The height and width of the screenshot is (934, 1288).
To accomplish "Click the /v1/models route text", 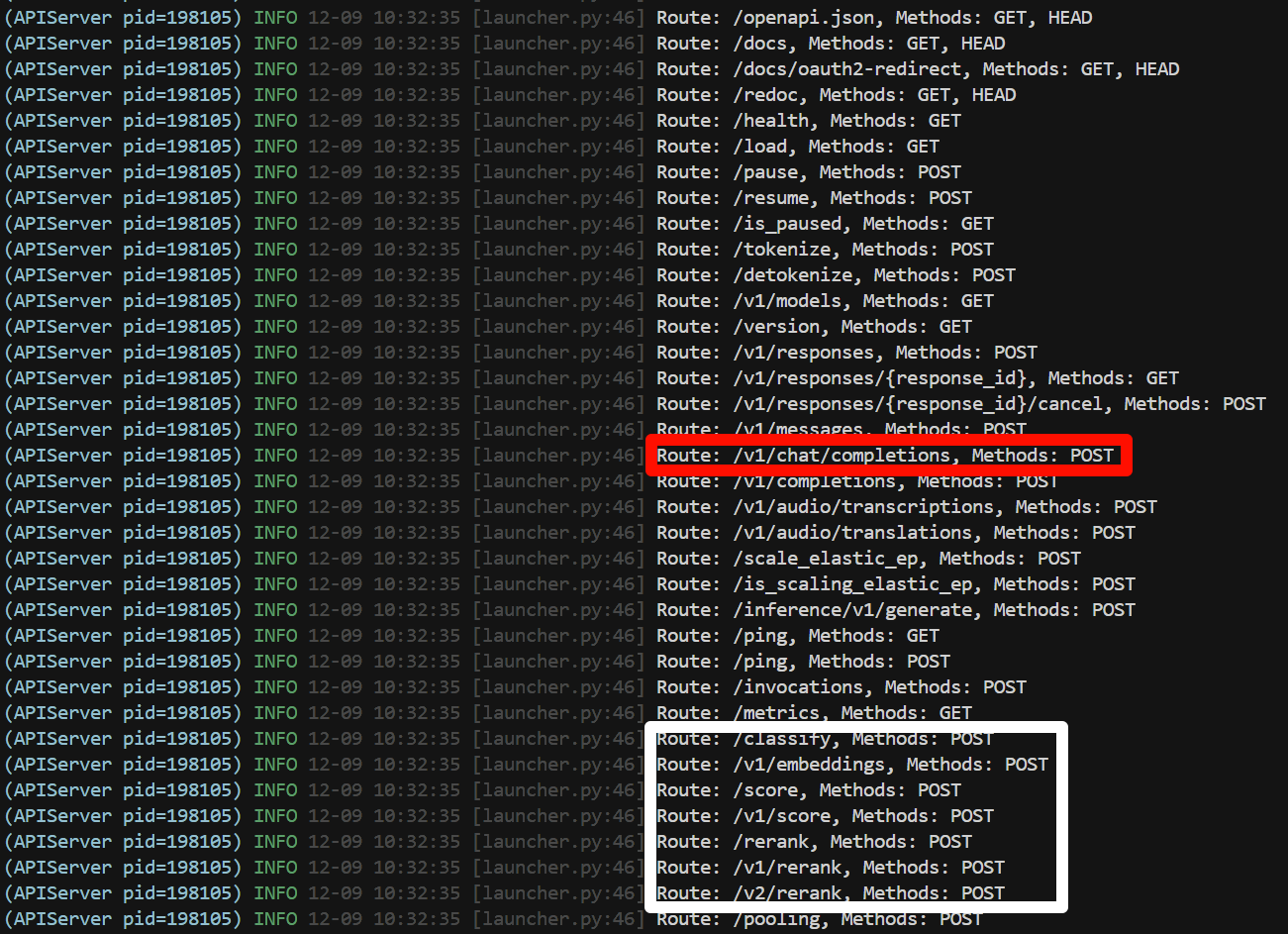I will pyautogui.click(x=825, y=301).
